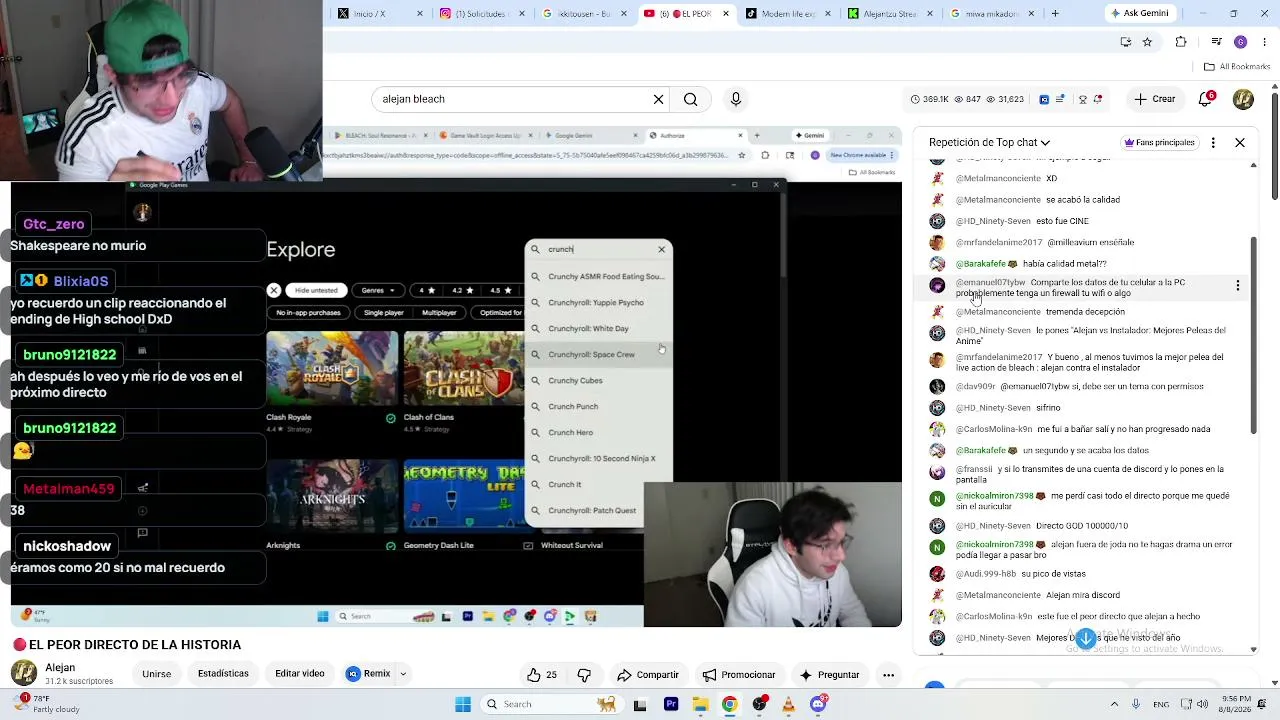
Task: Click the Editar video button
Action: 300,674
